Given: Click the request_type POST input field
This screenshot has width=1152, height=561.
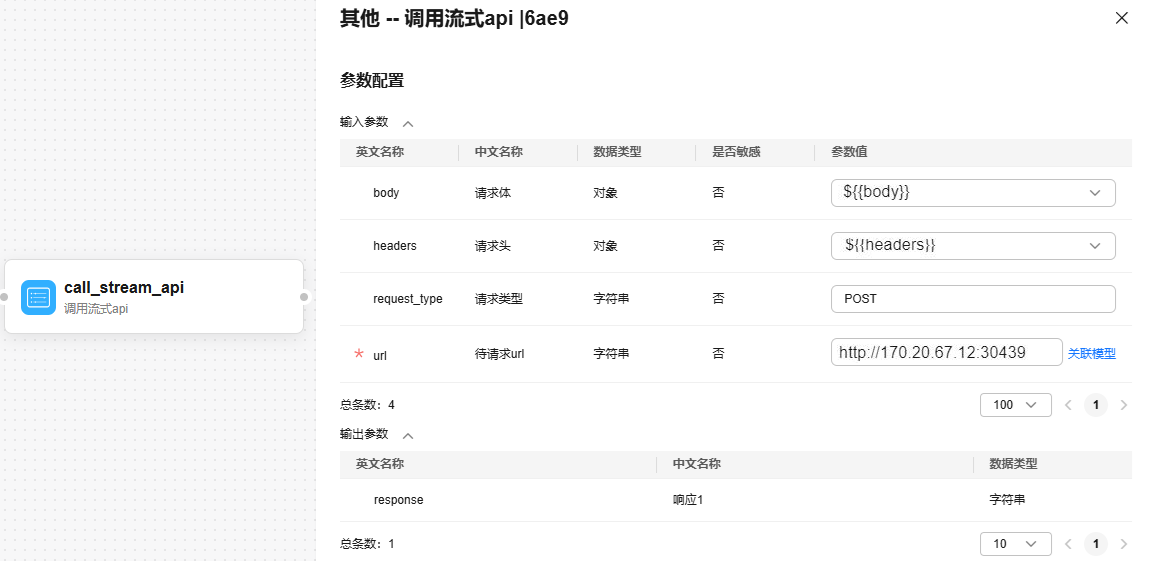Looking at the screenshot, I should click(x=972, y=298).
